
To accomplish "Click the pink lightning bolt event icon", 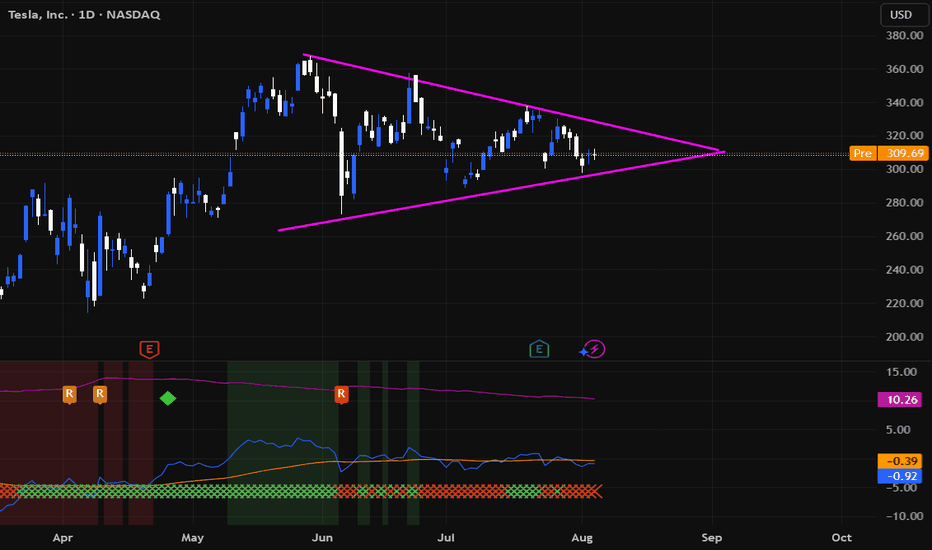I will point(595,349).
